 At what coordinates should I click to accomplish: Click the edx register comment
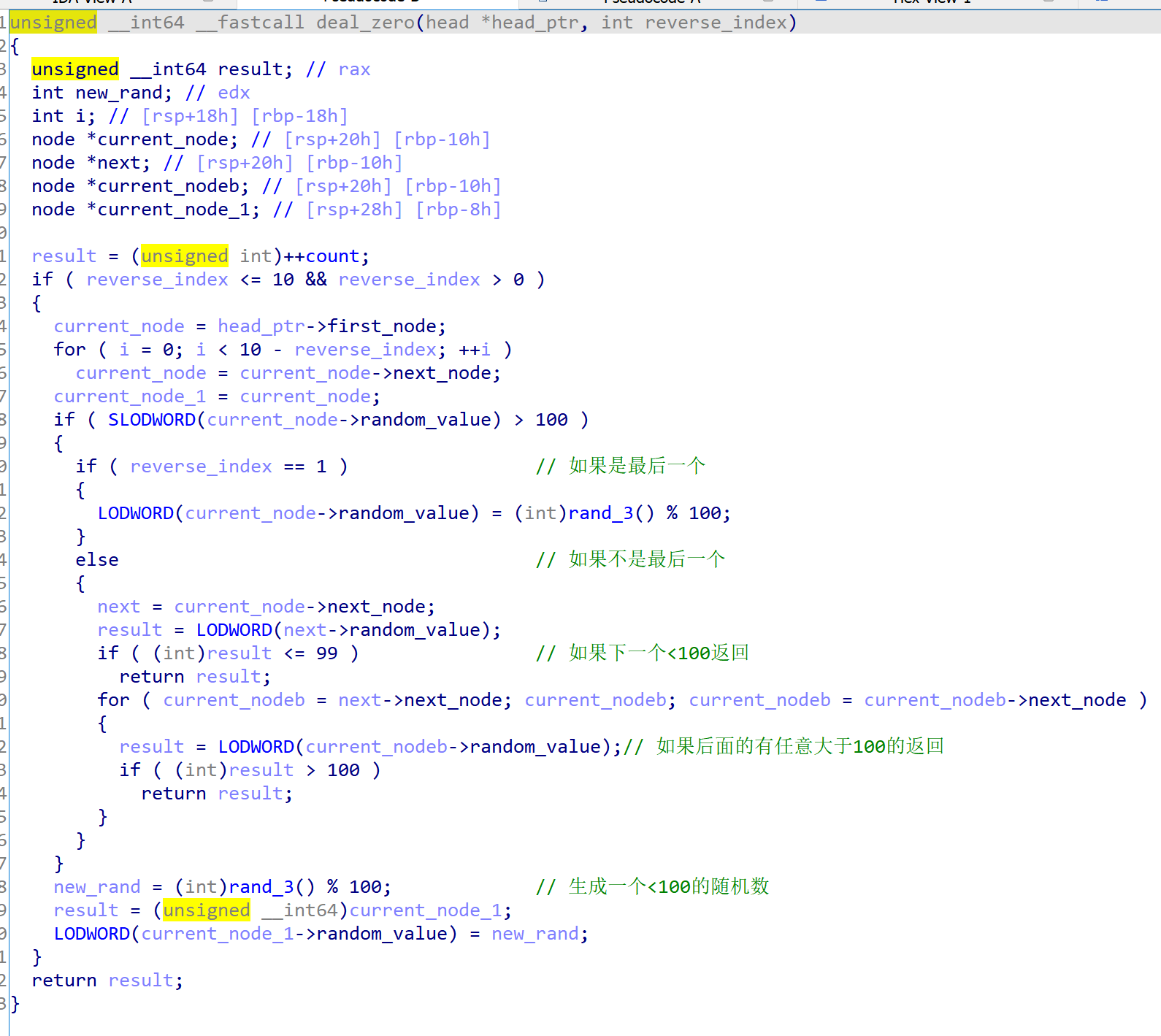[x=234, y=93]
